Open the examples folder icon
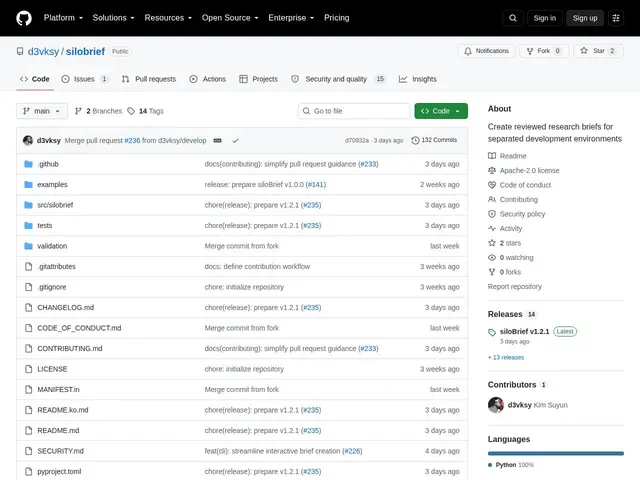The image size is (640, 480). (x=28, y=184)
